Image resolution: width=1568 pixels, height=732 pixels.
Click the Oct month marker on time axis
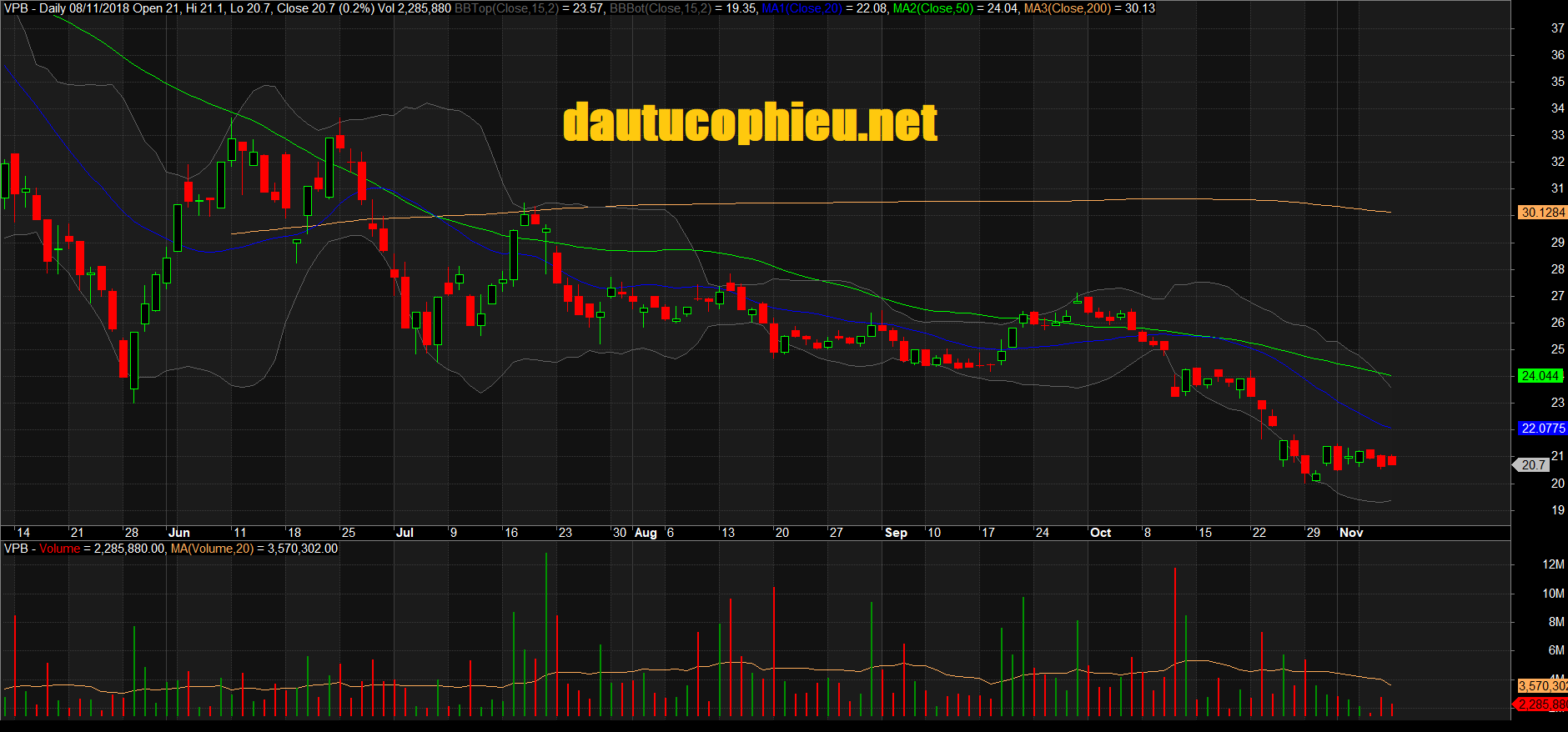coord(1100,533)
